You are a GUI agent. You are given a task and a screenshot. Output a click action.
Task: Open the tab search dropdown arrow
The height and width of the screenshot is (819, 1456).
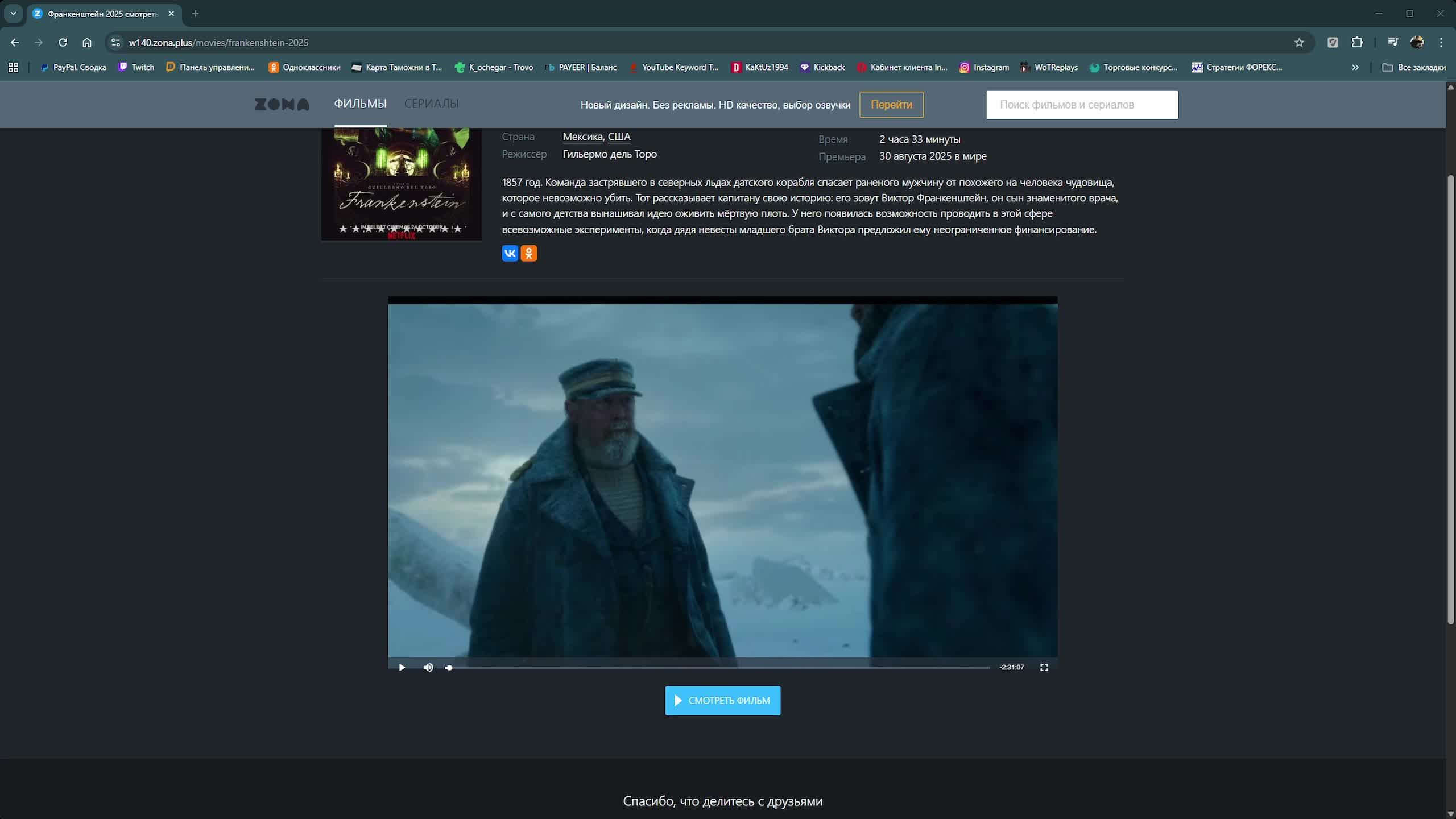[13, 13]
